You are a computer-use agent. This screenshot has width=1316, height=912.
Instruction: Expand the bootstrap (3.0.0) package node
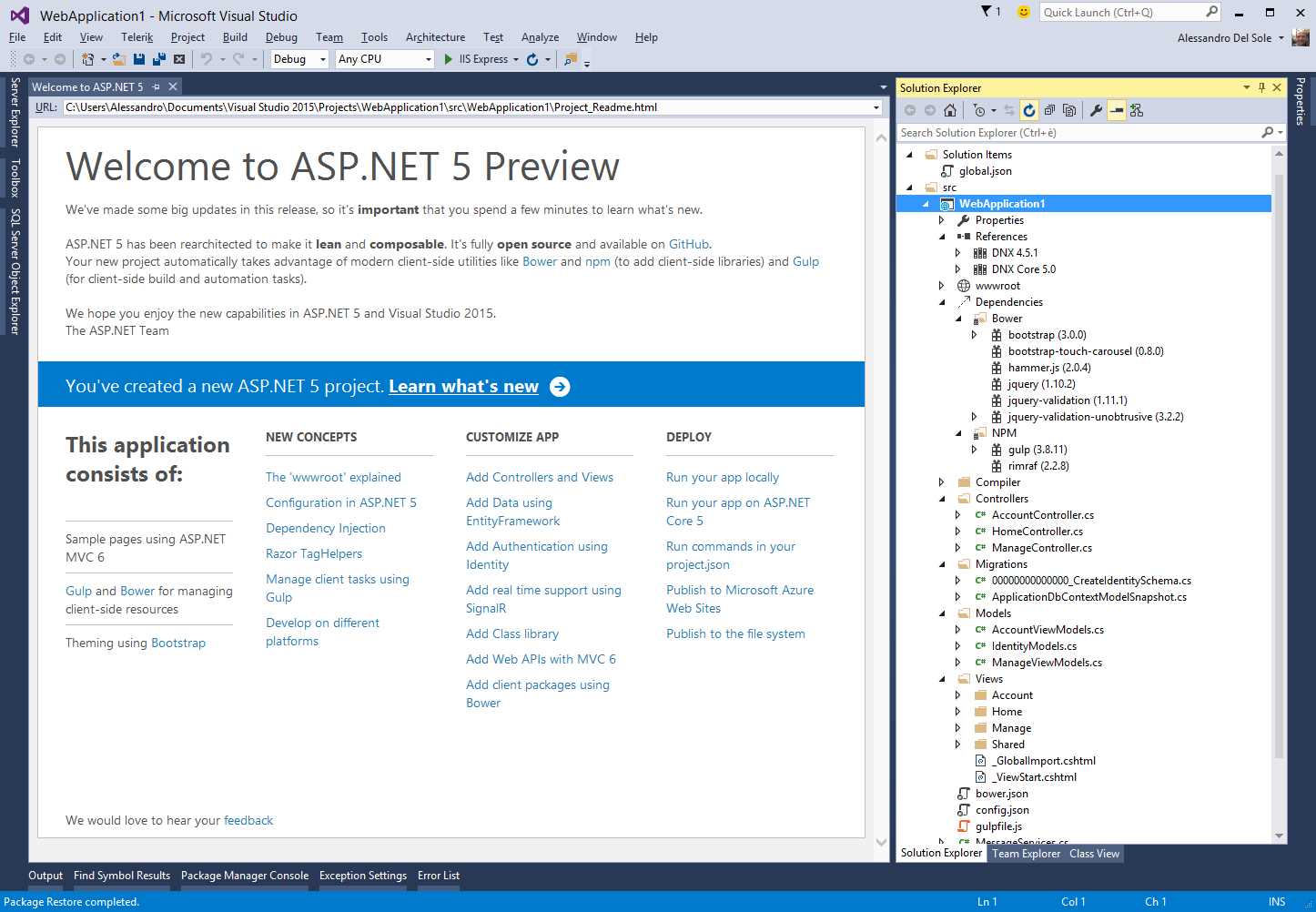(x=975, y=335)
